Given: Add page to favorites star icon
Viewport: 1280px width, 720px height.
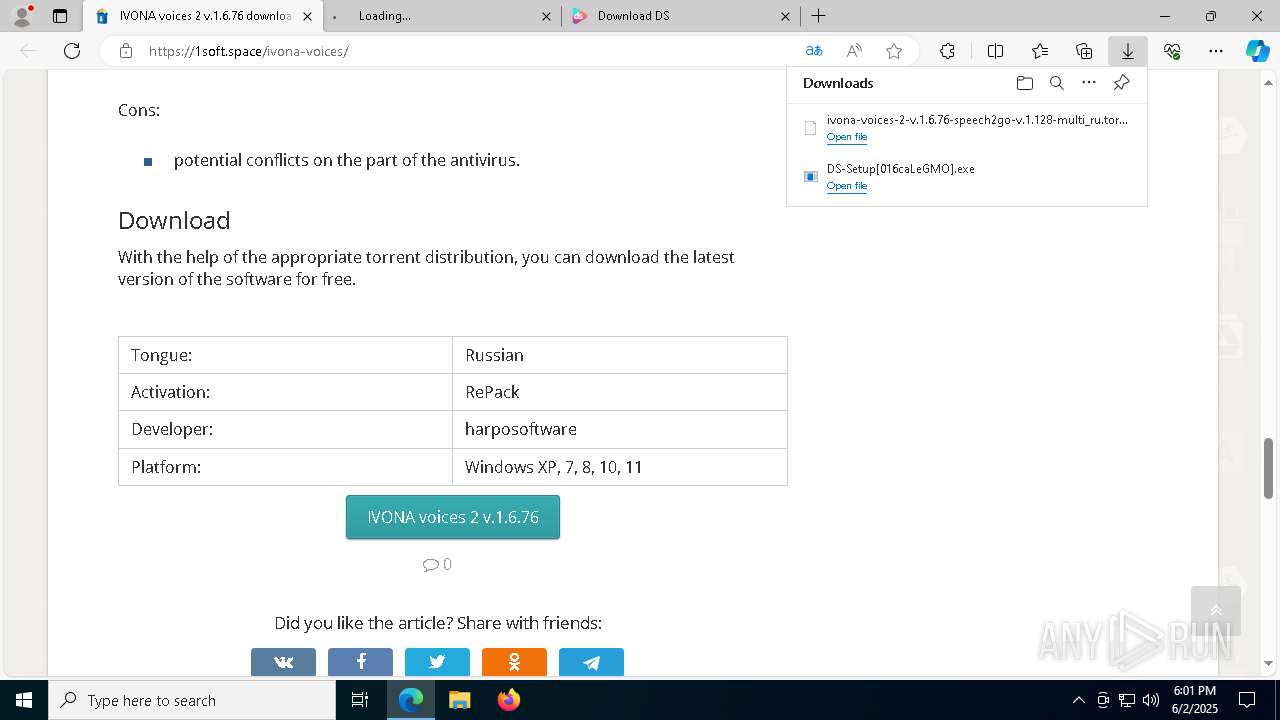Looking at the screenshot, I should tap(894, 51).
